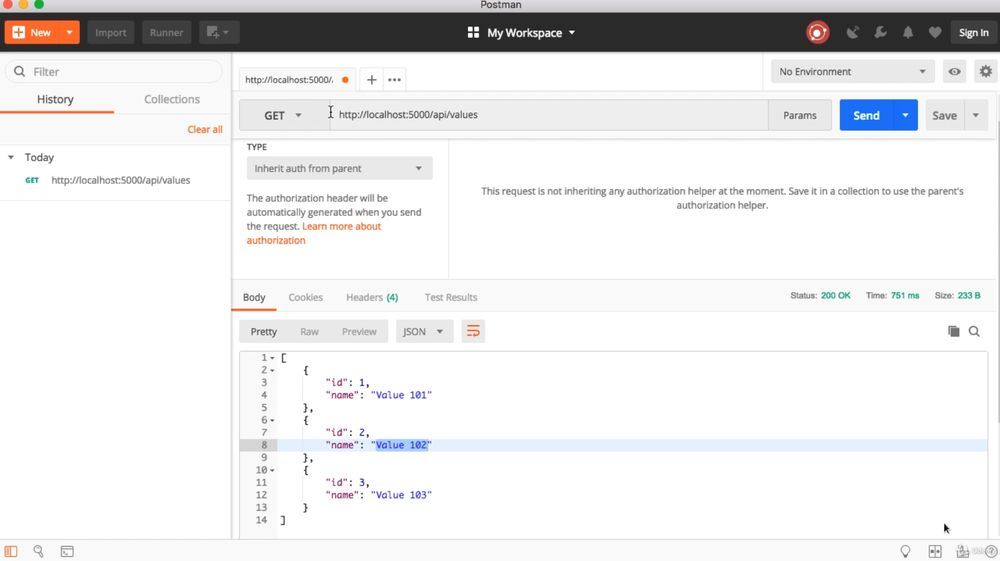Open the JSON format dropdown
Viewport: 1000px width, 561px height.
424,331
